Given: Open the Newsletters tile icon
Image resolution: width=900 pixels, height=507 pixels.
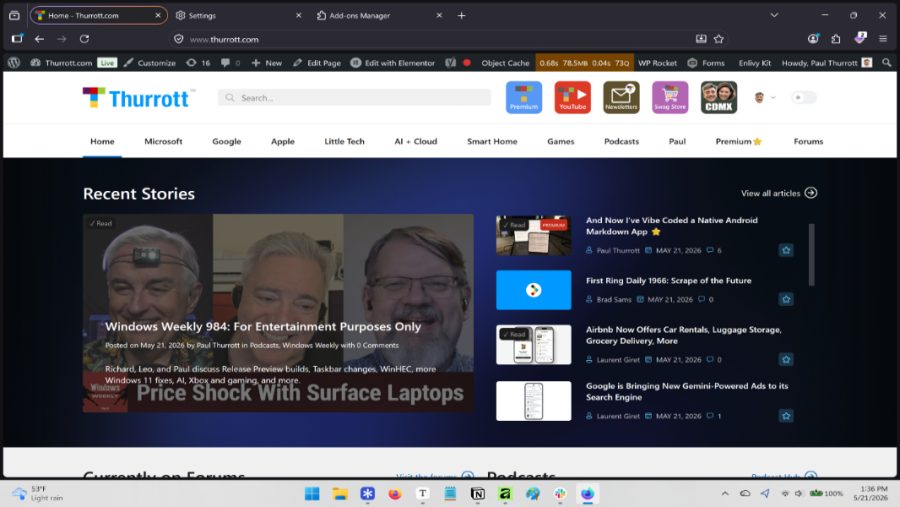Looking at the screenshot, I should click(621, 97).
